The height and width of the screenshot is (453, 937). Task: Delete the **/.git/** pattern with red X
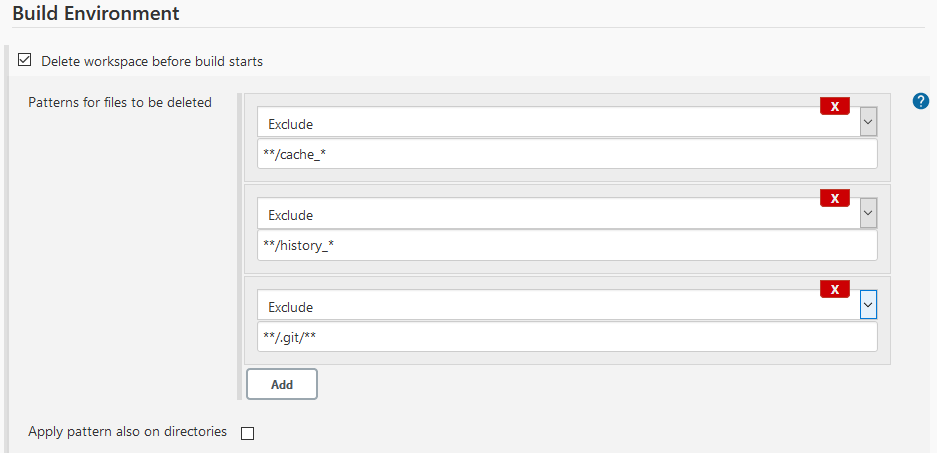click(x=834, y=290)
